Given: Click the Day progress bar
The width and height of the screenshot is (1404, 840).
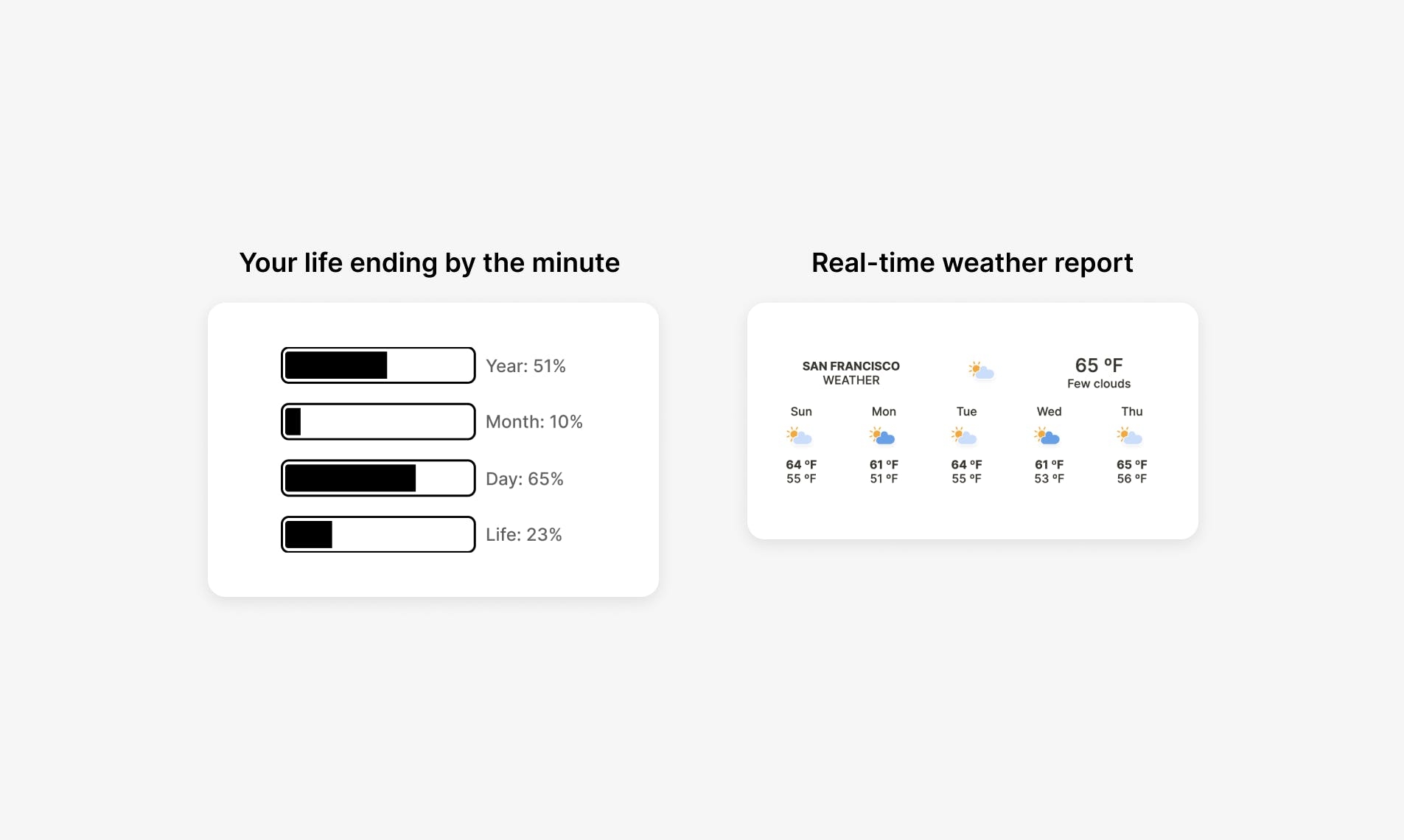Looking at the screenshot, I should (x=378, y=478).
